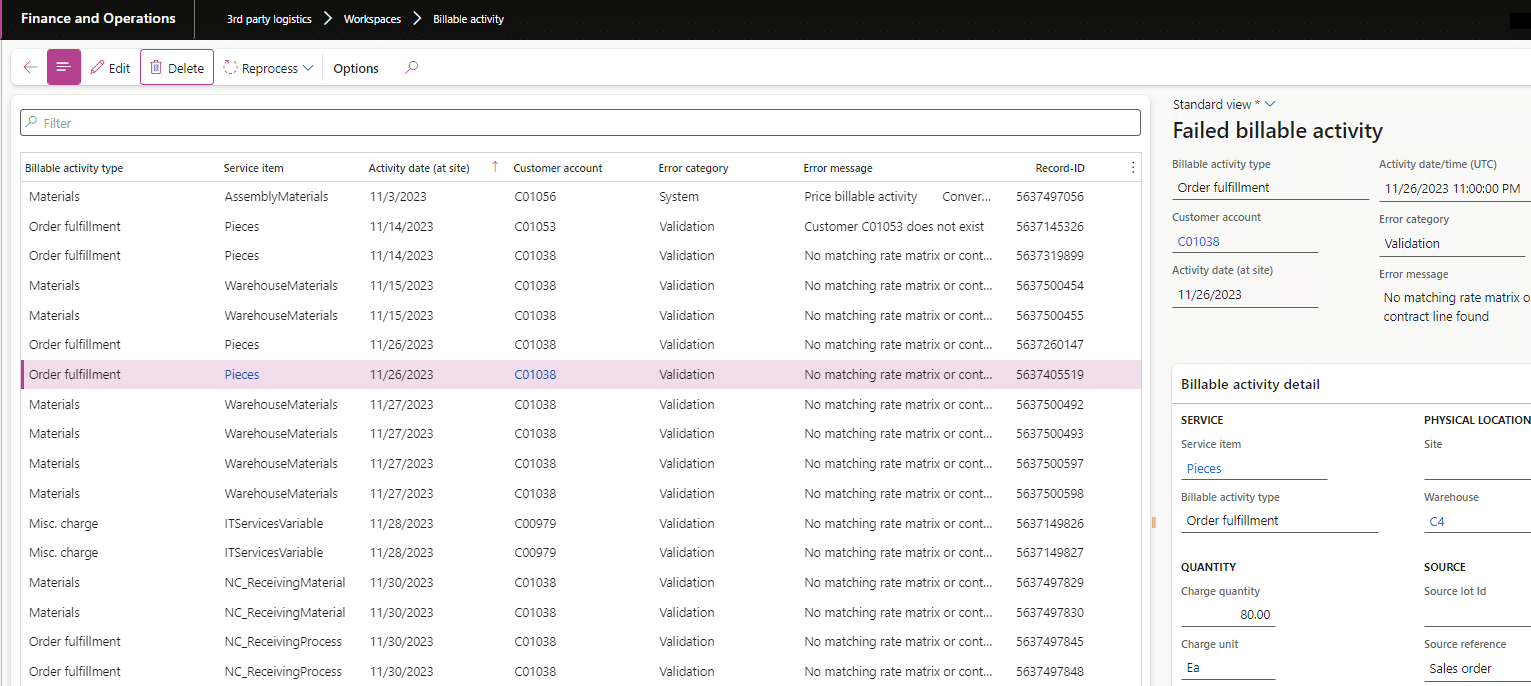Click the System error category cell
Screen dimensions: 1531x686
pyautogui.click(x=679, y=197)
